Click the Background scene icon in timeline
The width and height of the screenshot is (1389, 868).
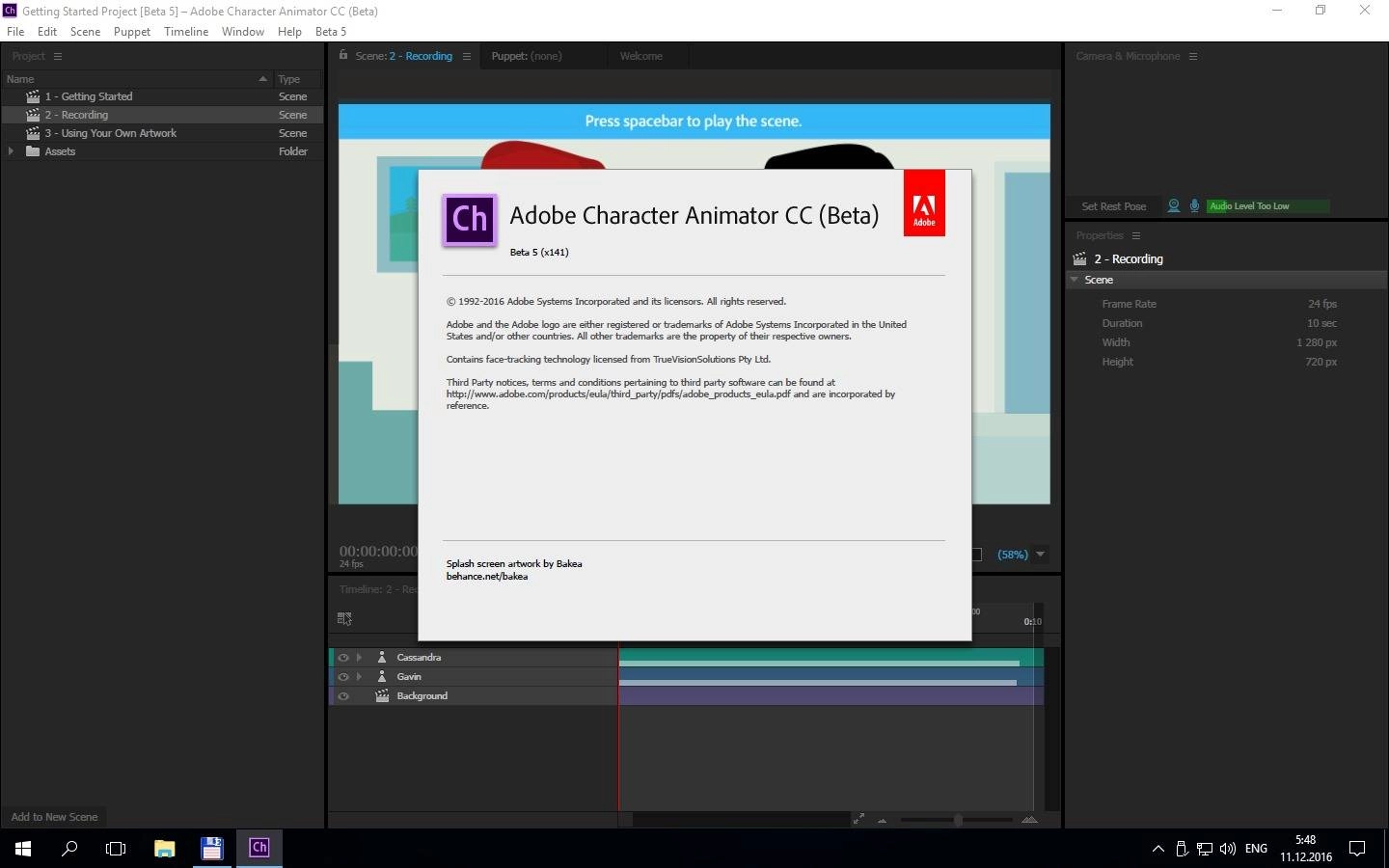pyautogui.click(x=382, y=695)
